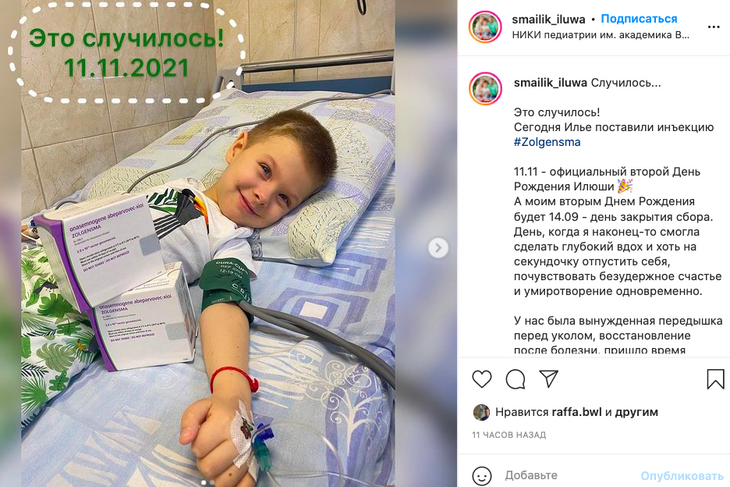Open the #Zolgensma hashtag
The height and width of the screenshot is (487, 730).
click(547, 142)
